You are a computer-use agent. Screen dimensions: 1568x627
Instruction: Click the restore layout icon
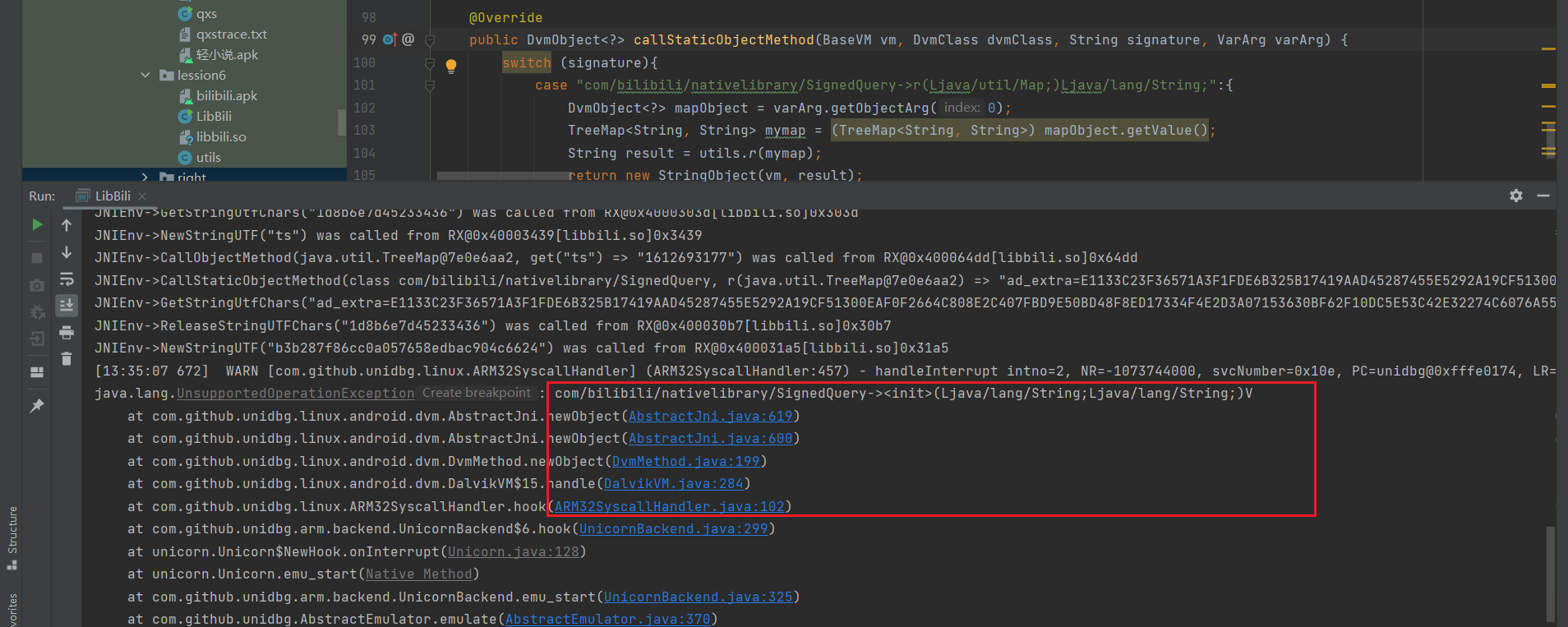tap(37, 372)
